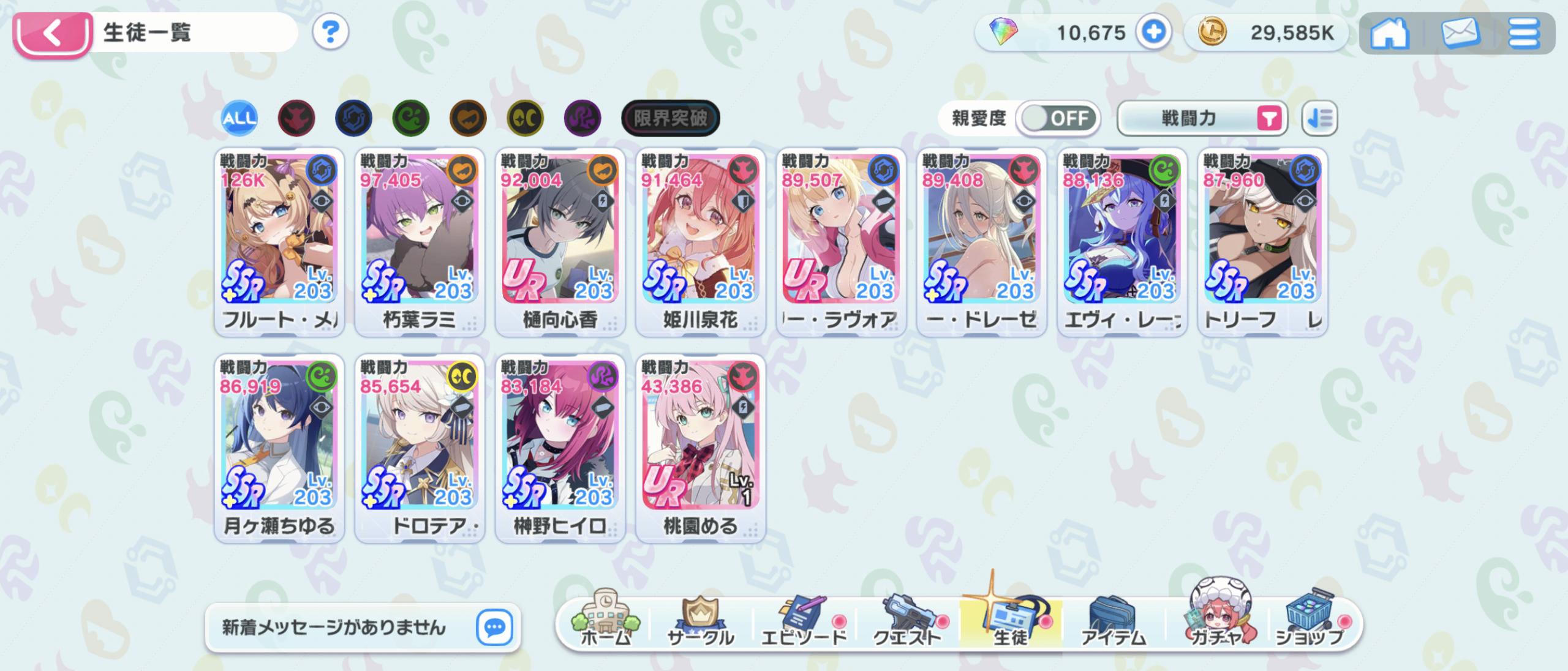Image resolution: width=1568 pixels, height=671 pixels.
Task: Select the ALL filter toggle
Action: pyautogui.click(x=239, y=118)
